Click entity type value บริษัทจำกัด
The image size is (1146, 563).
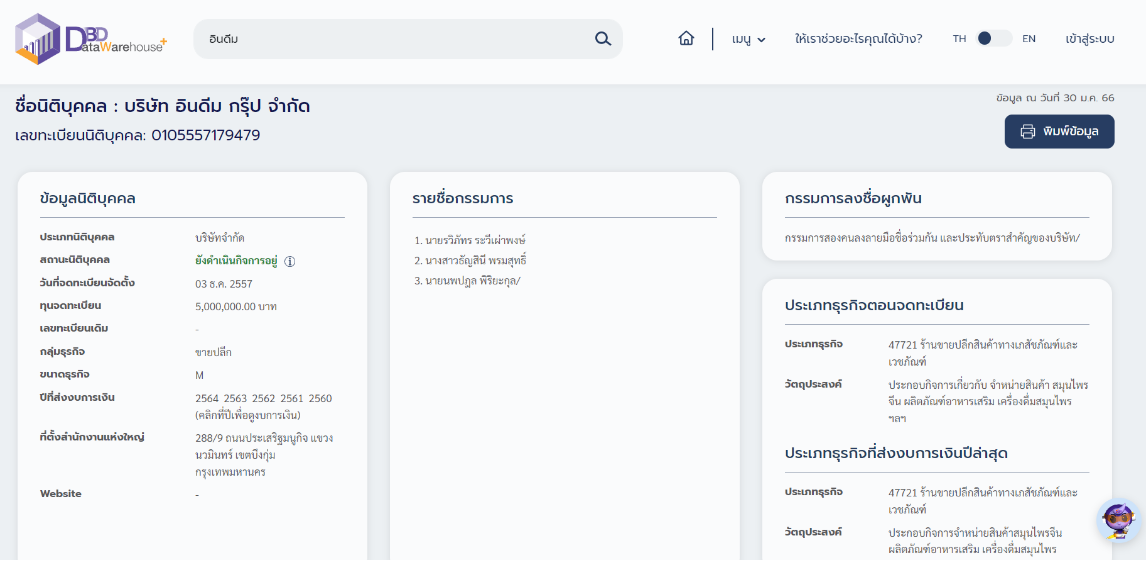pyautogui.click(x=219, y=238)
